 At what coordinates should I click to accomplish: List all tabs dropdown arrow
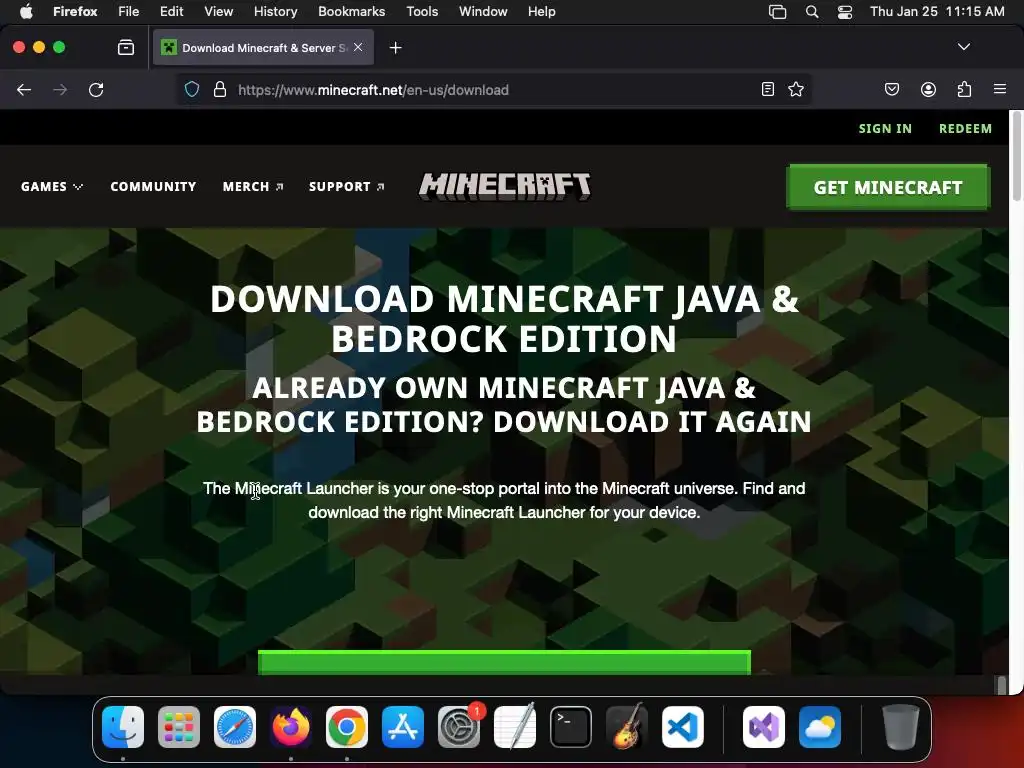click(964, 47)
